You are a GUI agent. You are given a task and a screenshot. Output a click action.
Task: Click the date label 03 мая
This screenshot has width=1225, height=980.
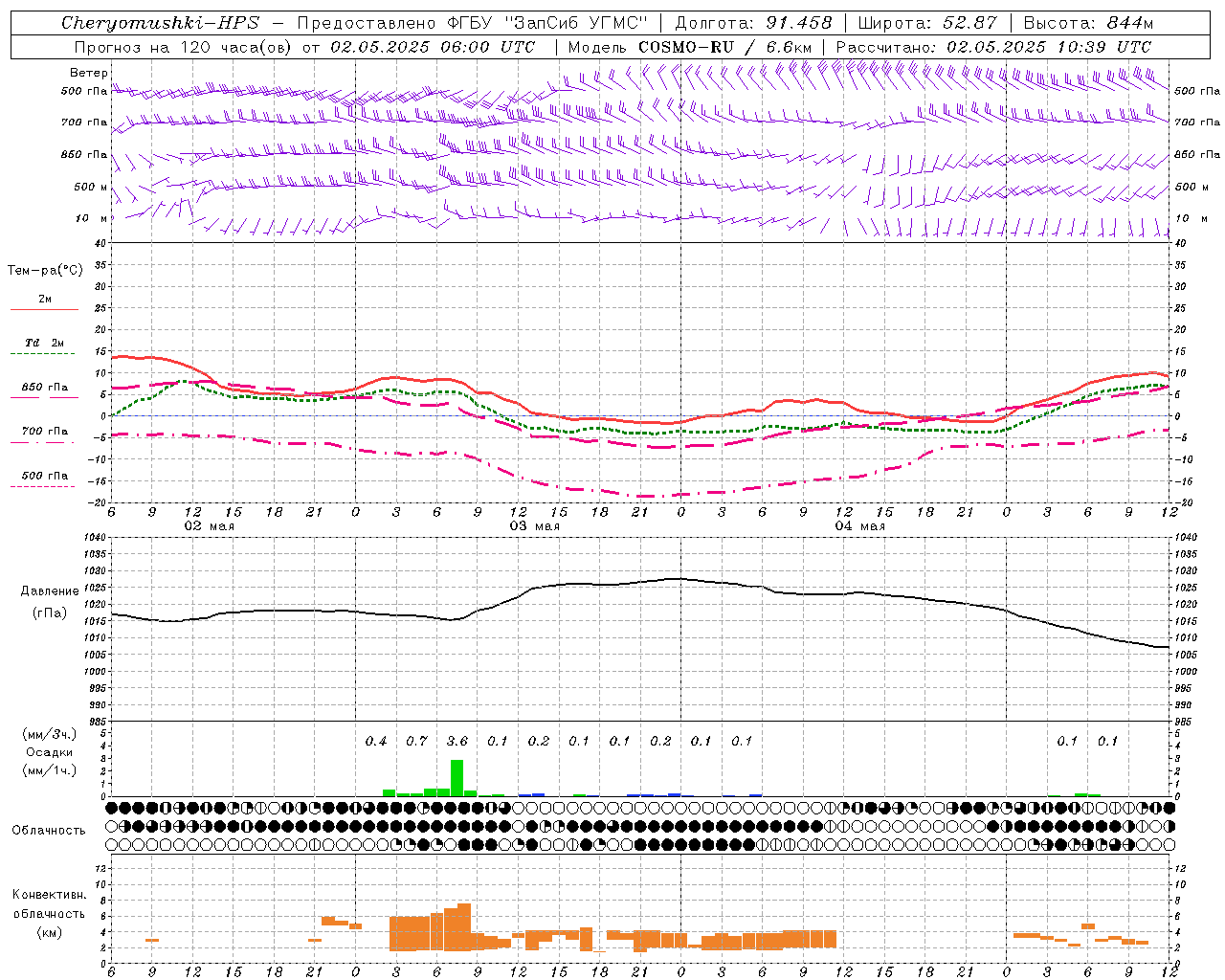pos(534,526)
